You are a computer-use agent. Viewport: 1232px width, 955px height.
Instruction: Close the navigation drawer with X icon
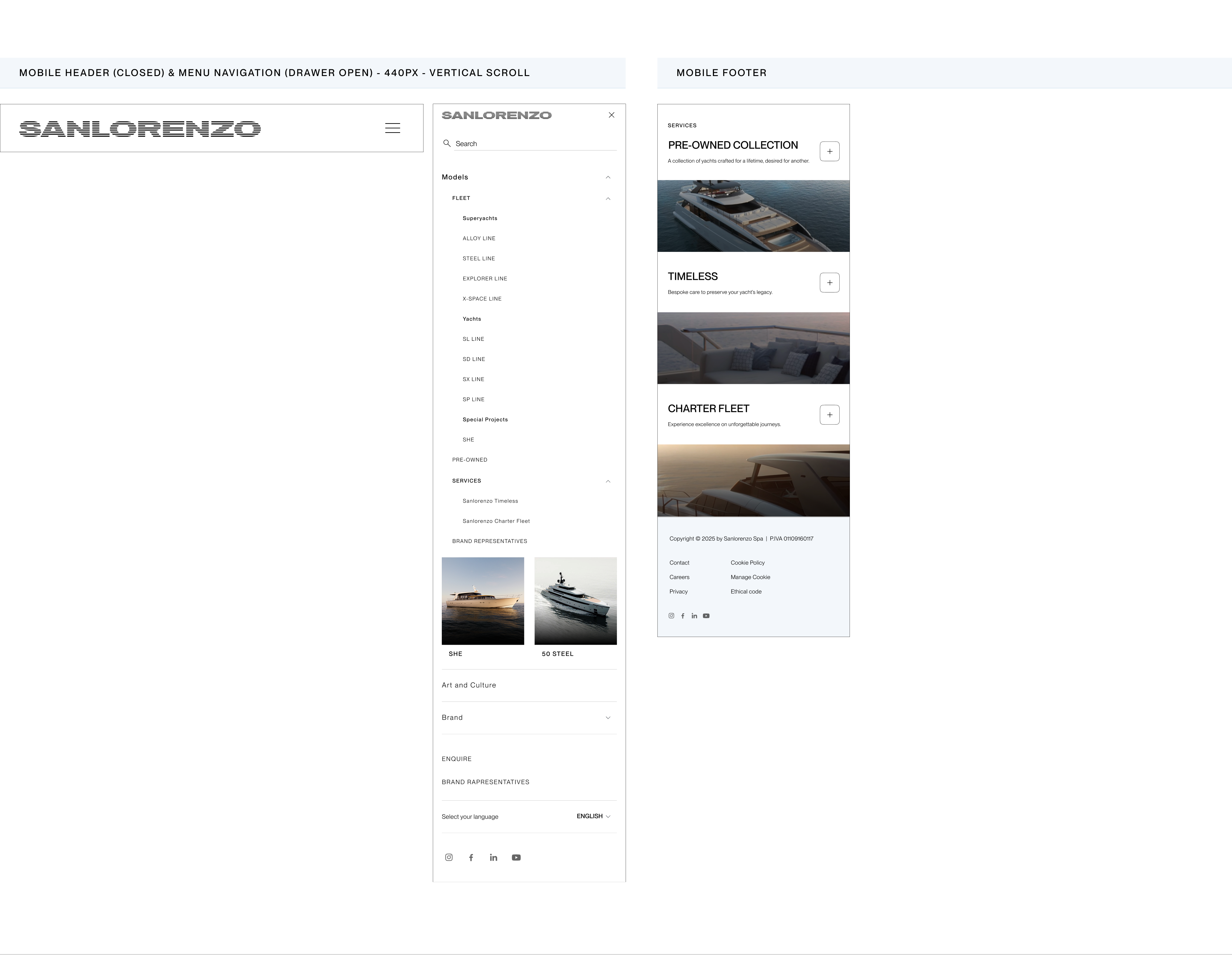[612, 115]
